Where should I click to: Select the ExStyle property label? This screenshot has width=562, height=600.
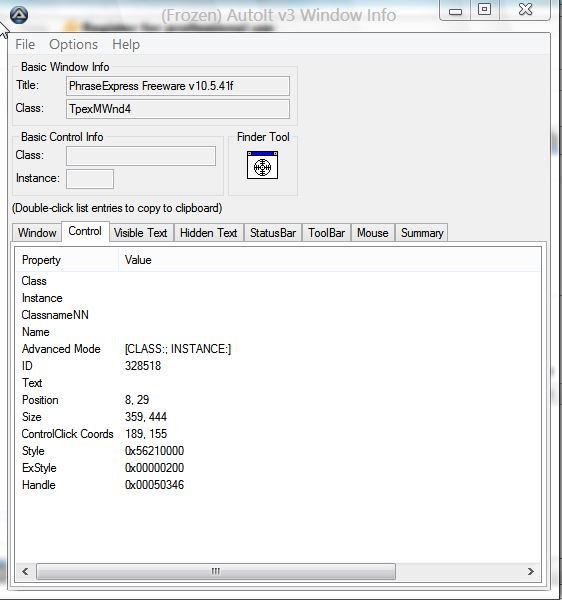click(39, 468)
